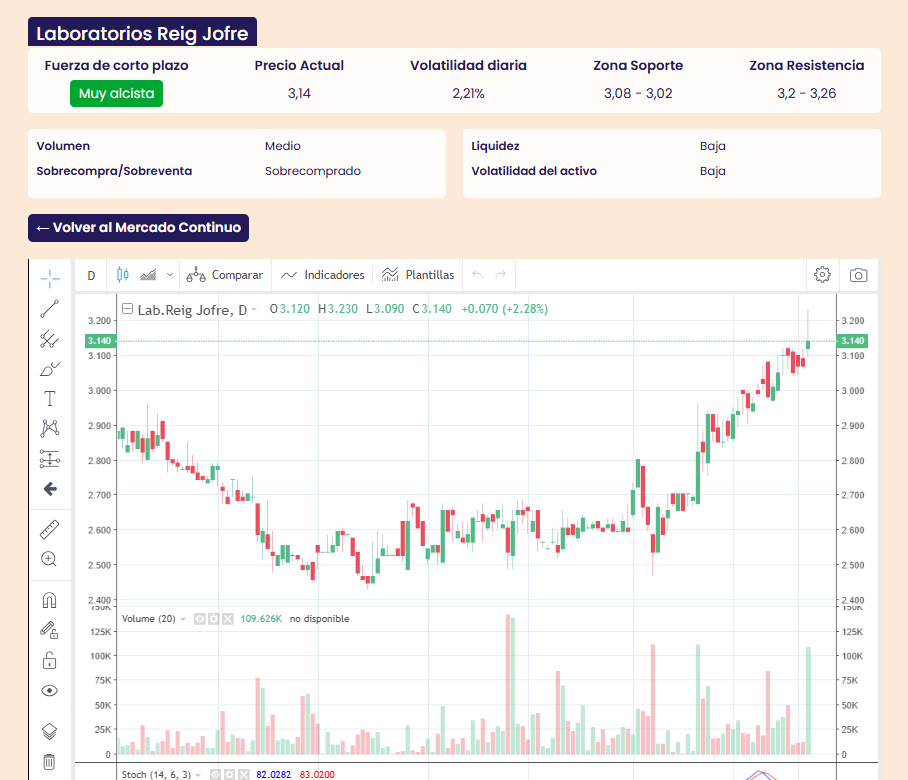Toggle hide all drawings eye icon
The width and height of the screenshot is (908, 780).
(x=50, y=690)
